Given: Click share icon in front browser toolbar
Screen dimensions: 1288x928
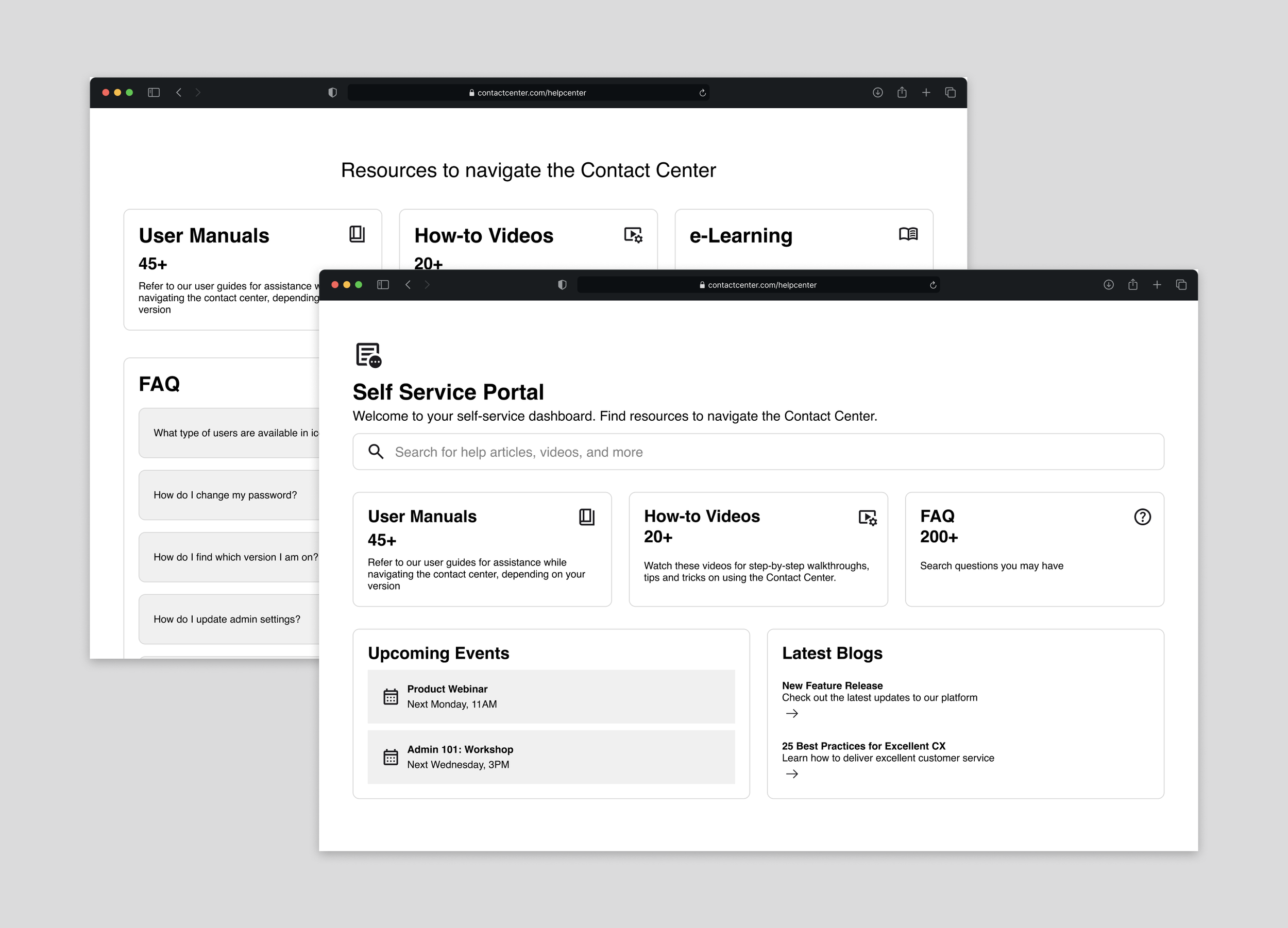Looking at the screenshot, I should point(1132,285).
